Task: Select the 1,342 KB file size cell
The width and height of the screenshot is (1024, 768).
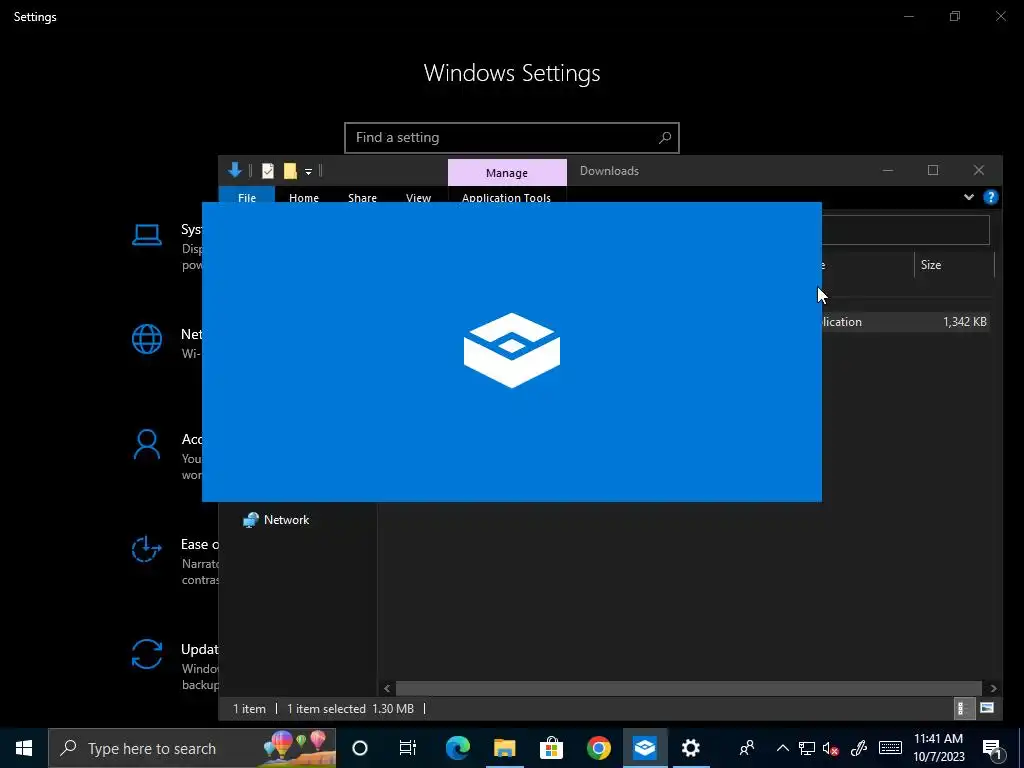Action: pos(965,321)
